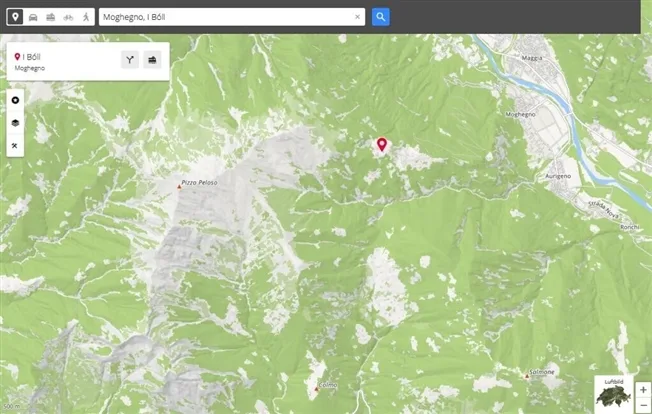Choose bicycle routing mode
This screenshot has width=652, height=414.
tap(68, 17)
